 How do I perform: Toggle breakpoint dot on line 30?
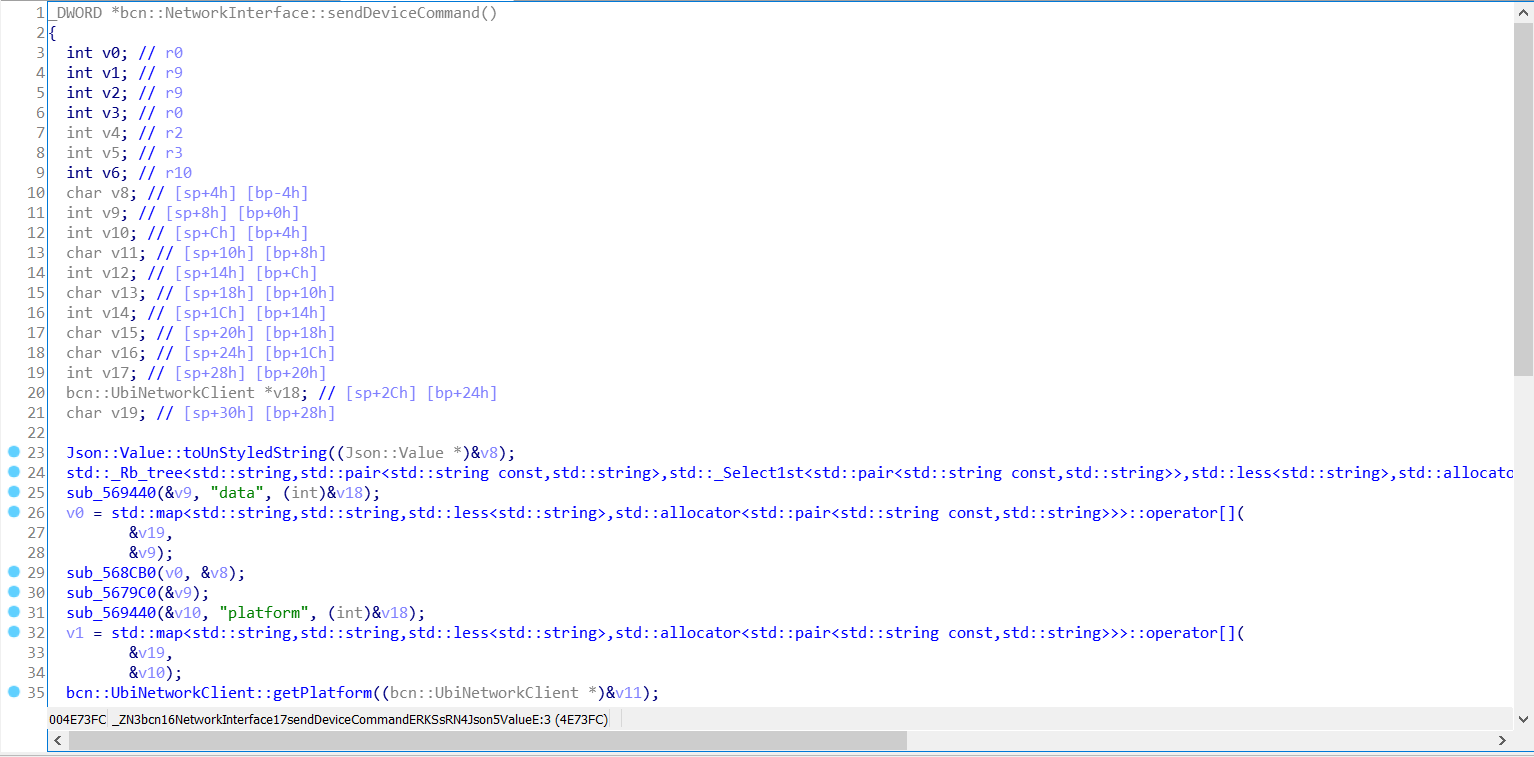pyautogui.click(x=14, y=592)
